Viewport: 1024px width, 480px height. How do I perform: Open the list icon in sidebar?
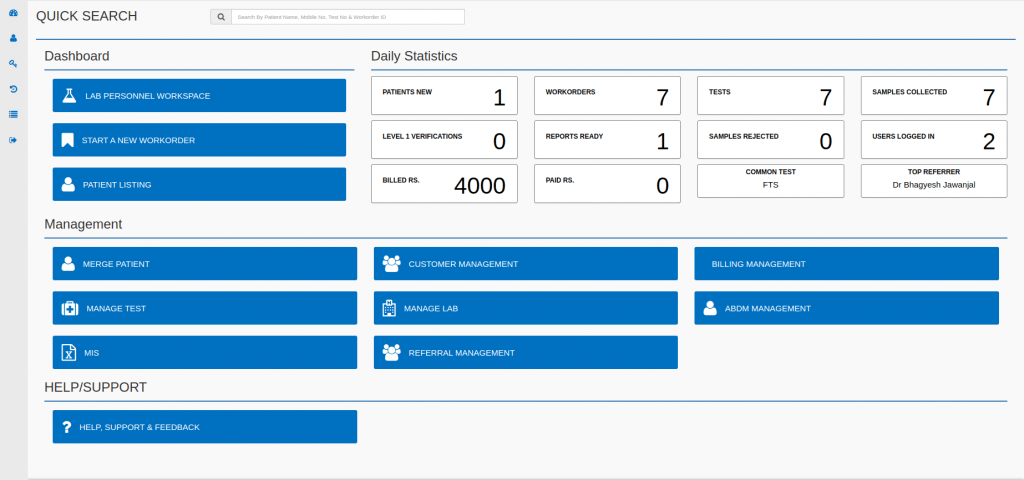point(13,114)
